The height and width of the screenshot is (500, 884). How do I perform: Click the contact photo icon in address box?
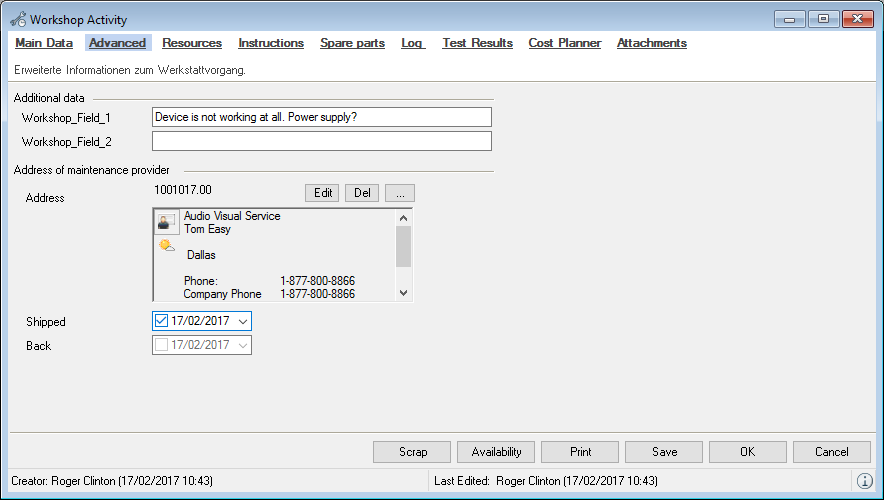(x=167, y=222)
